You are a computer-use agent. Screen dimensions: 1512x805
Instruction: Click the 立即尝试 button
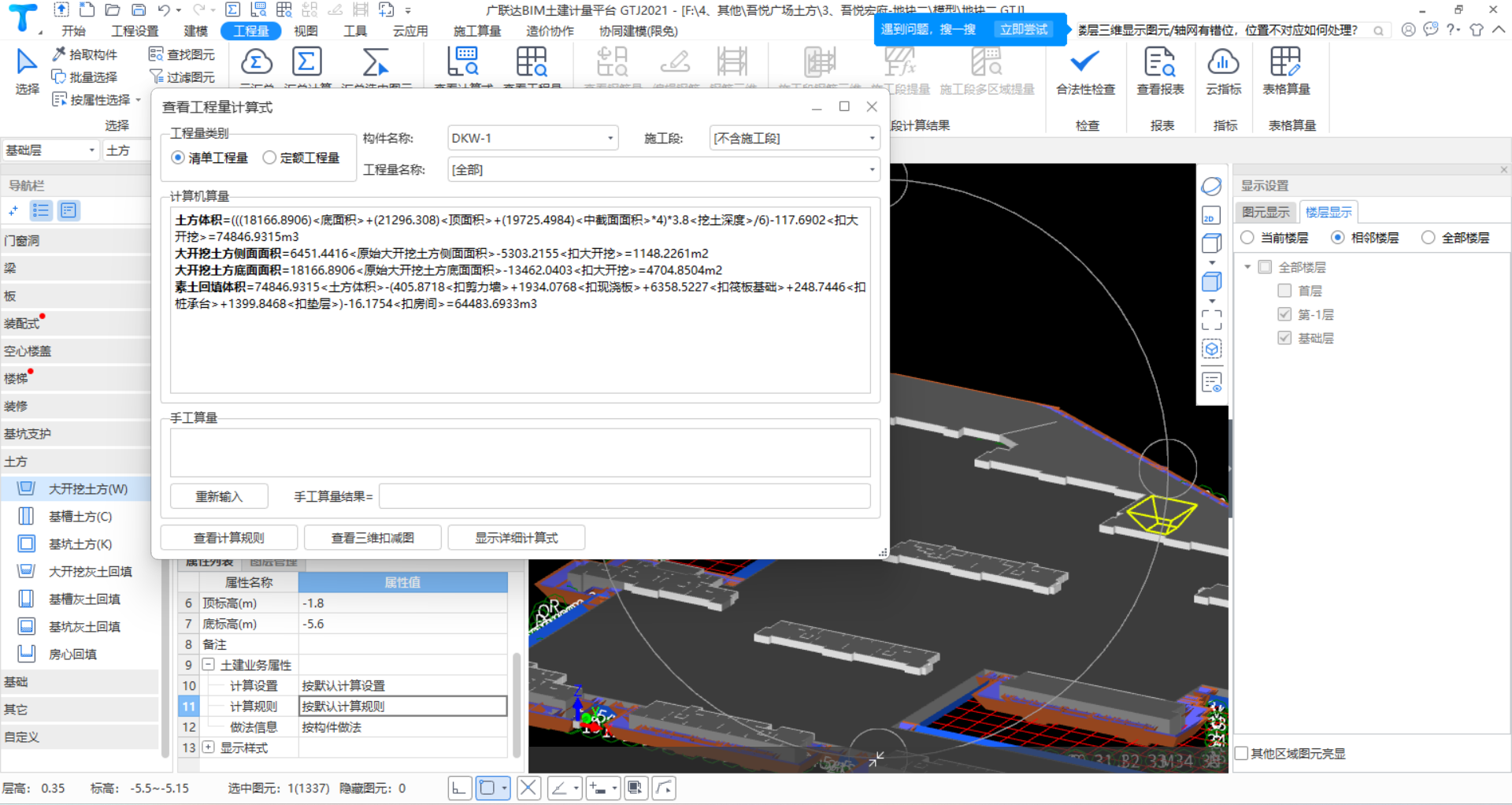(1023, 29)
